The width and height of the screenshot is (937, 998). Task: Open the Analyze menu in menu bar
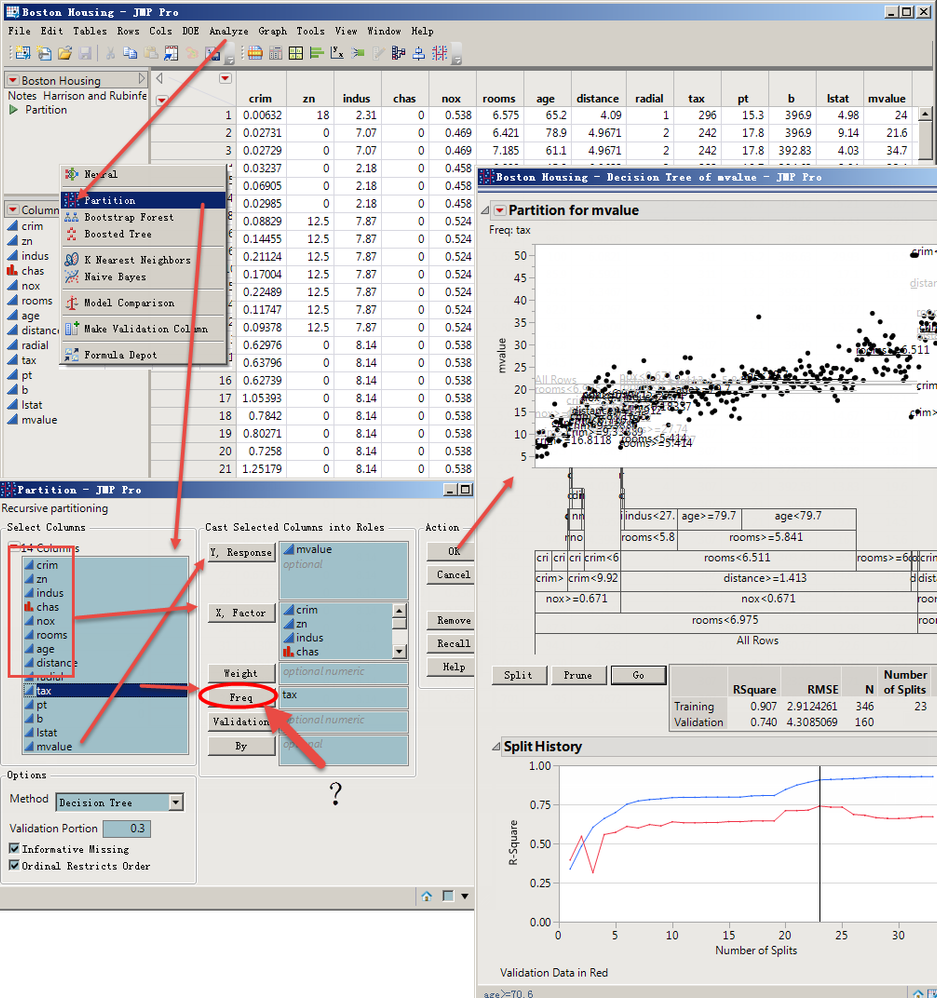point(229,31)
